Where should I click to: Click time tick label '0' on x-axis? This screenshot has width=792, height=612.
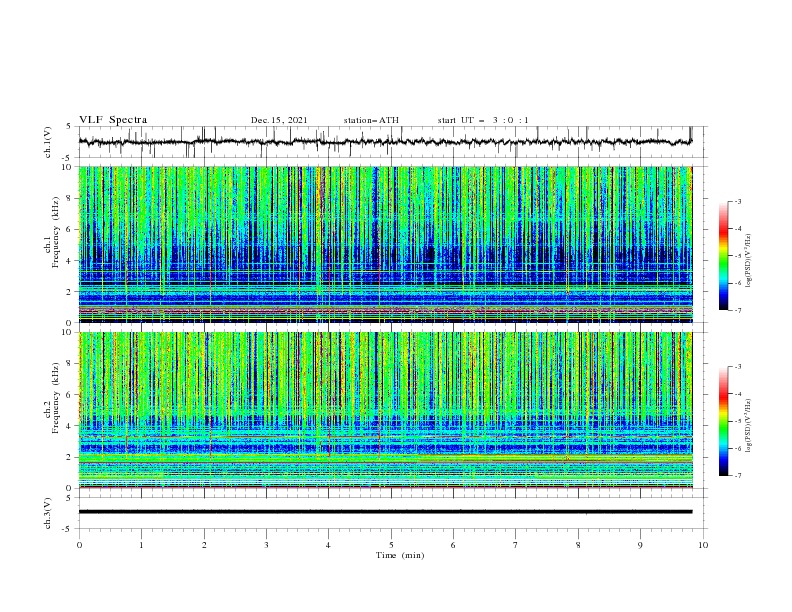[x=79, y=545]
